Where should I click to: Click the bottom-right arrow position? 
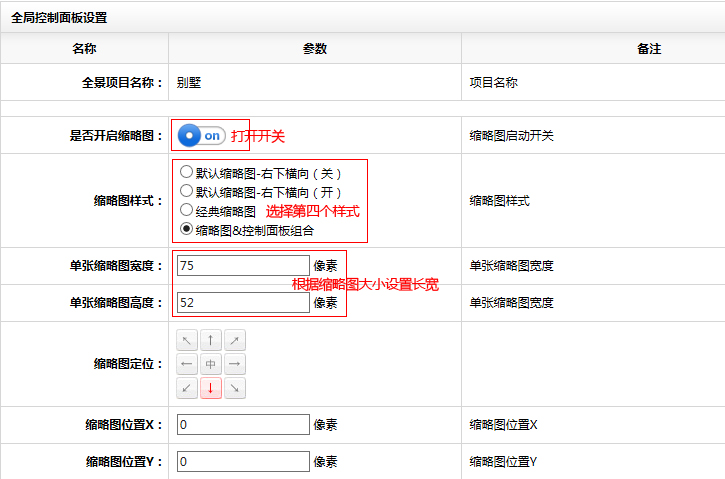point(234,388)
